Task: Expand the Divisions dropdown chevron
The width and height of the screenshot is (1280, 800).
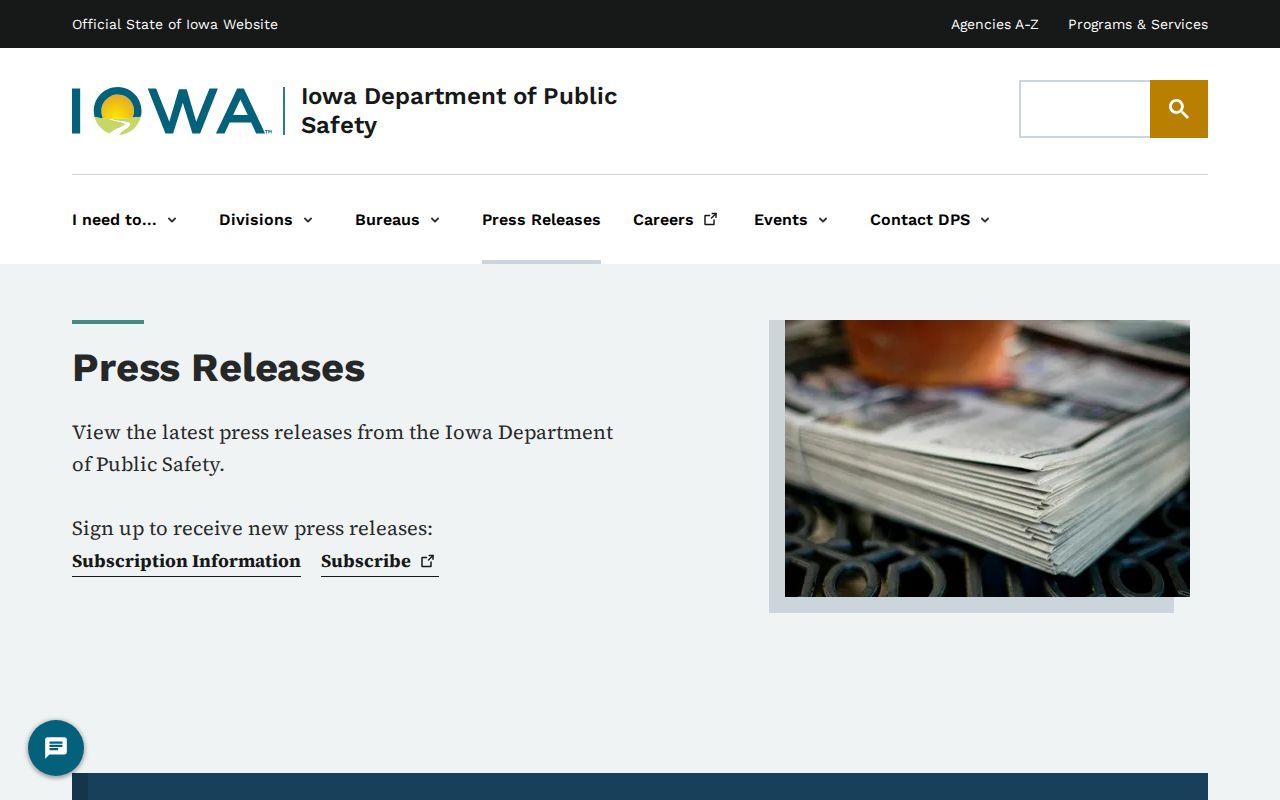Action: (308, 220)
